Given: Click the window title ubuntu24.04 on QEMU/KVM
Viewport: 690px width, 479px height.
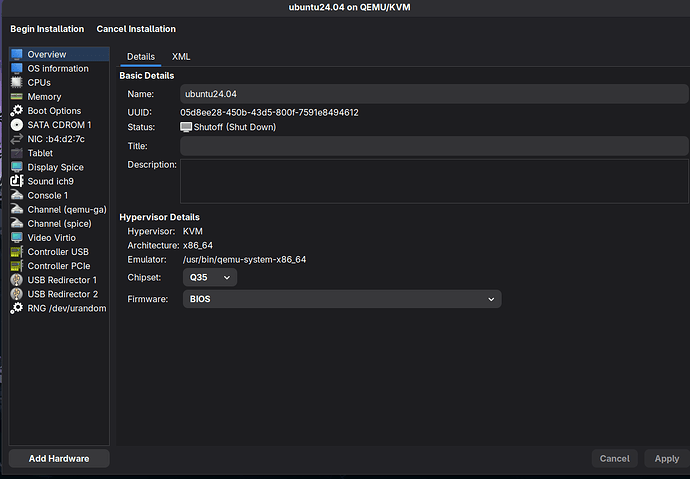Looking at the screenshot, I should tap(349, 7).
